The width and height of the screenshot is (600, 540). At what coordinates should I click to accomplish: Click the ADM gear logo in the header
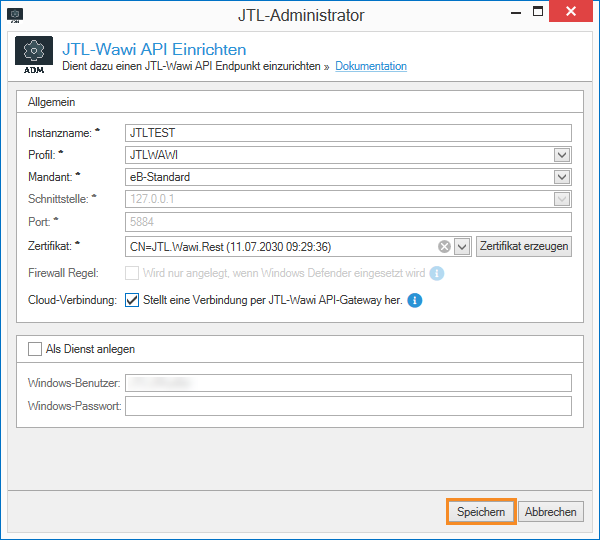point(34,56)
